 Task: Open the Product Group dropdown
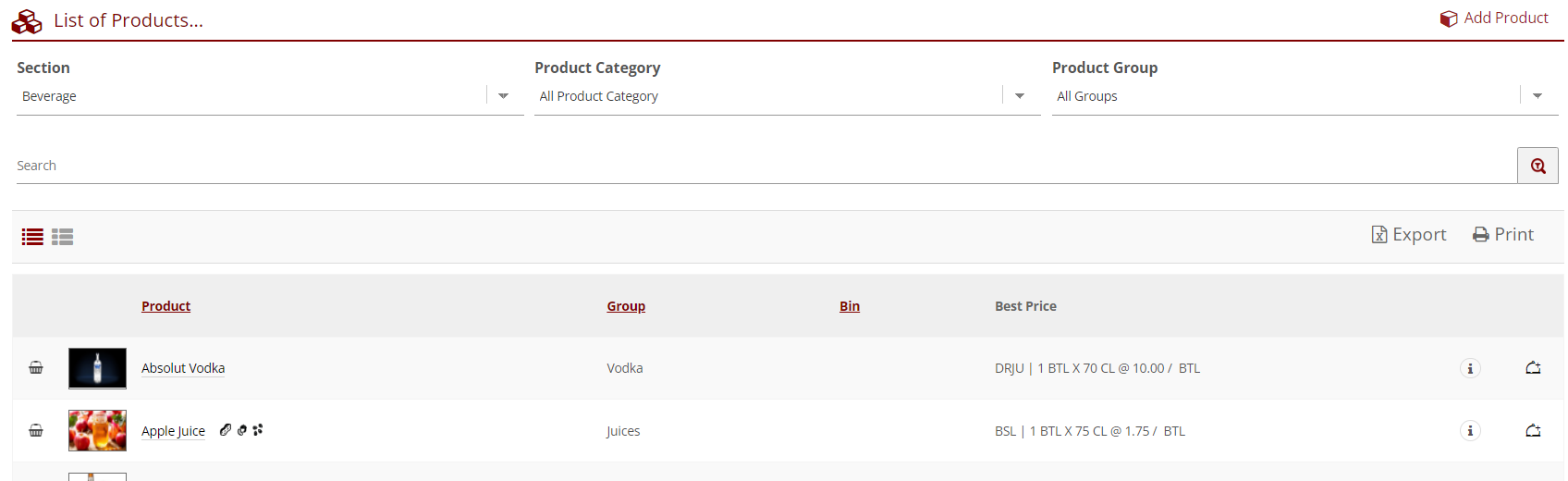tap(1537, 96)
